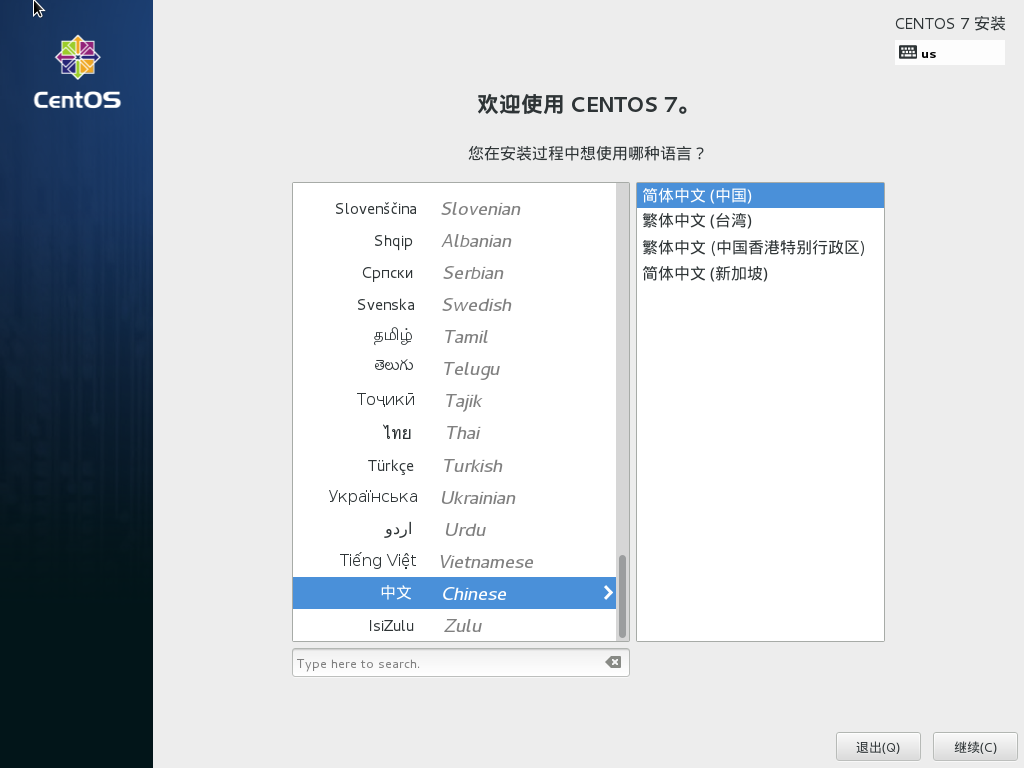Click the 继续(C) continue button
The image size is (1024, 768).
974,746
